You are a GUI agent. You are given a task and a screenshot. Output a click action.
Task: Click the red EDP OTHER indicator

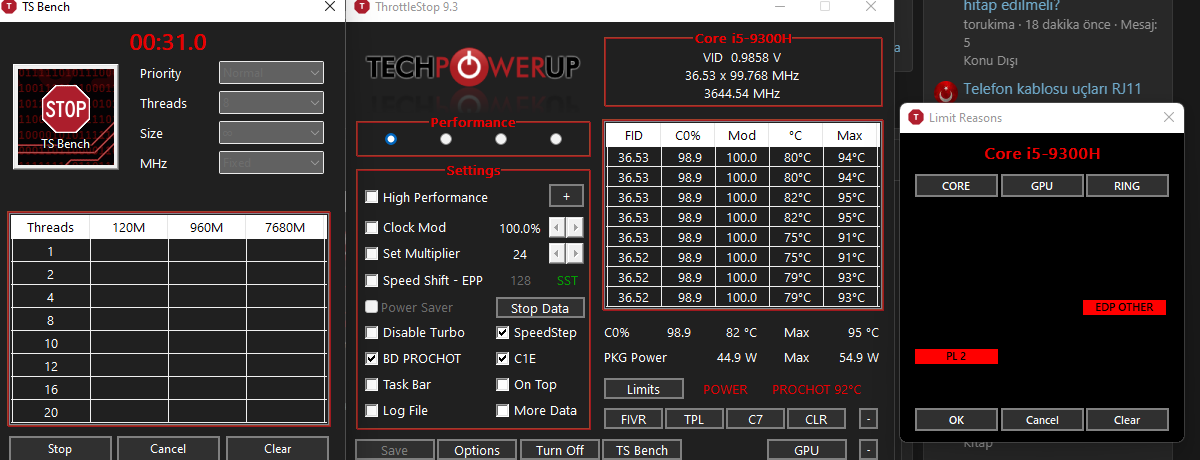(x=1124, y=308)
